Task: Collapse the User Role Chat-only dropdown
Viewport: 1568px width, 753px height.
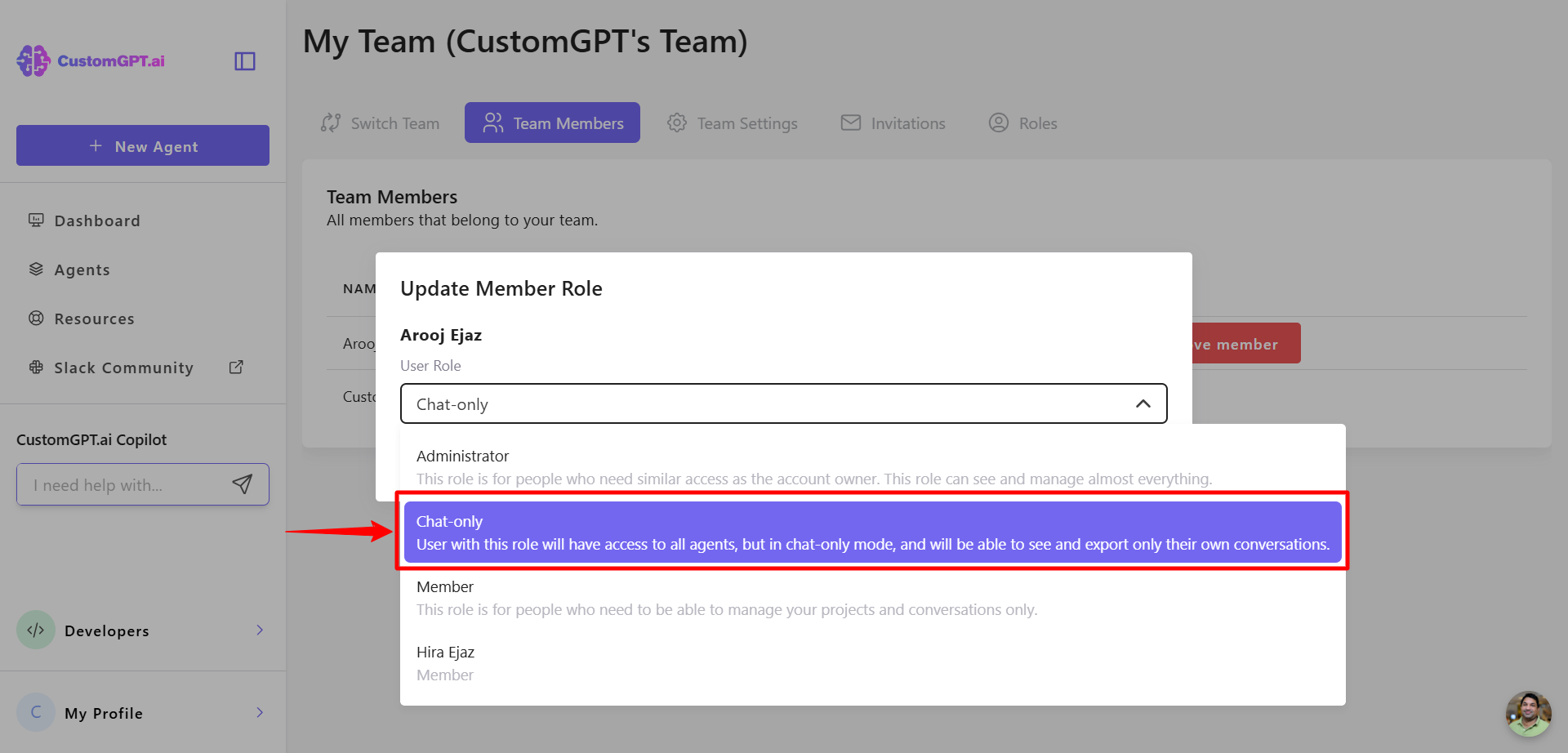Action: coord(783,403)
